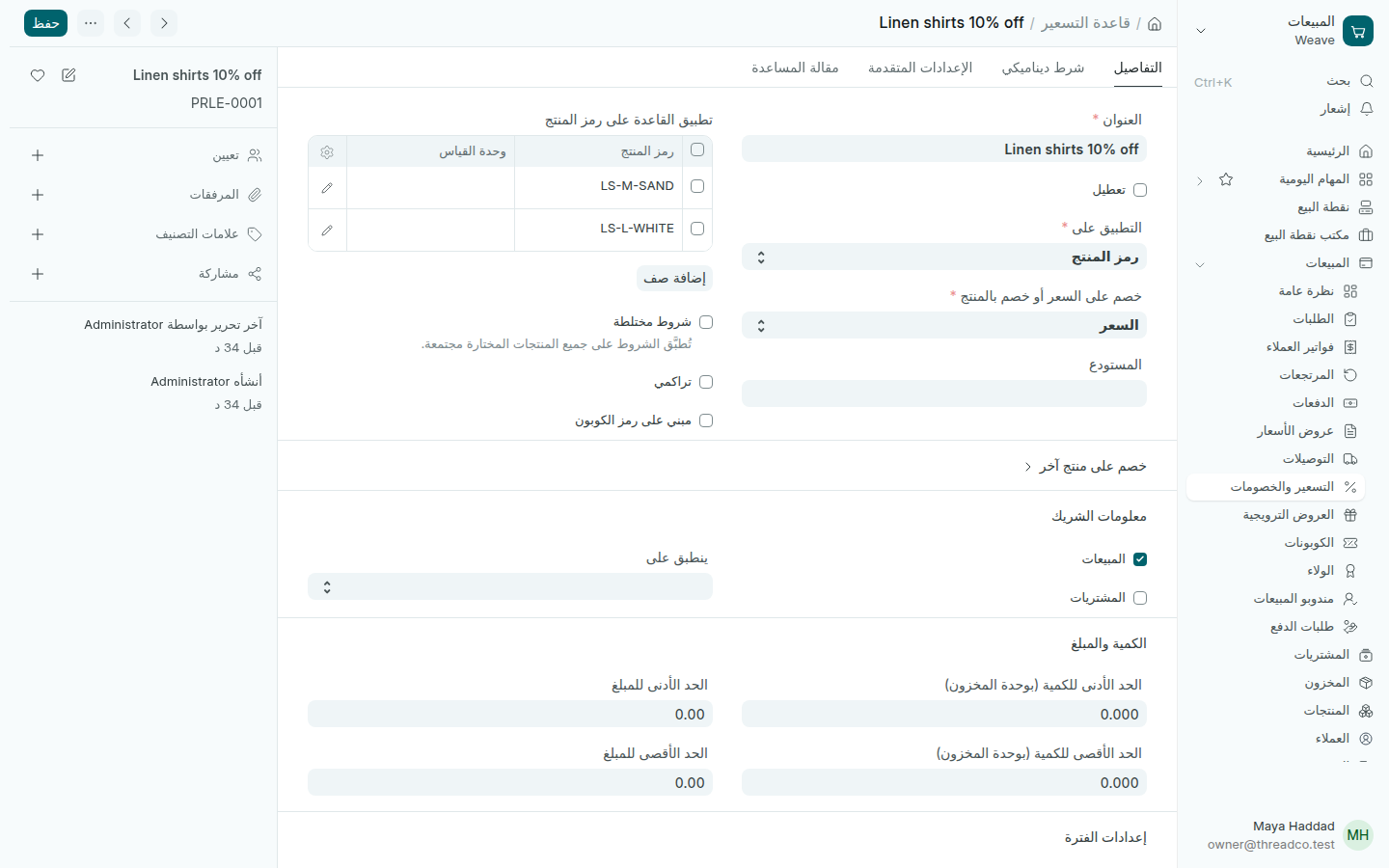Click the العنوان title input field

[x=944, y=149]
